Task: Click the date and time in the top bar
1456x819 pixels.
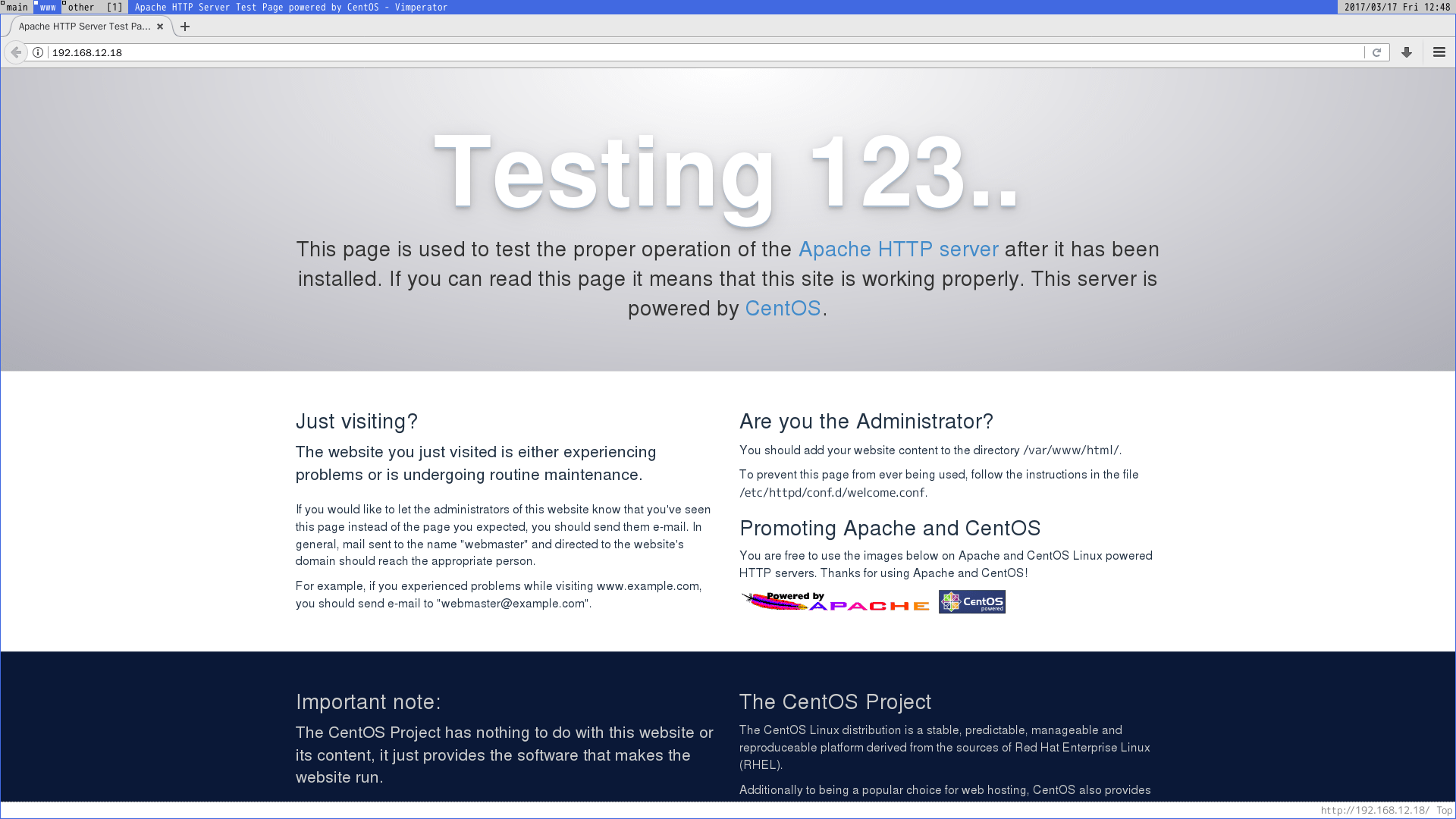Action: click(1397, 7)
